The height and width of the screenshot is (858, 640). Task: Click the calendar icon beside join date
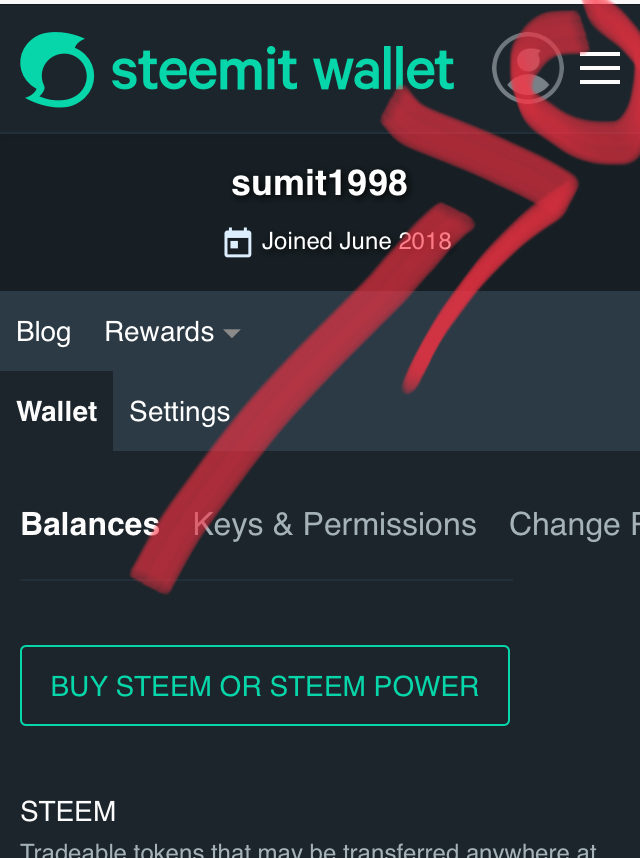coord(238,242)
